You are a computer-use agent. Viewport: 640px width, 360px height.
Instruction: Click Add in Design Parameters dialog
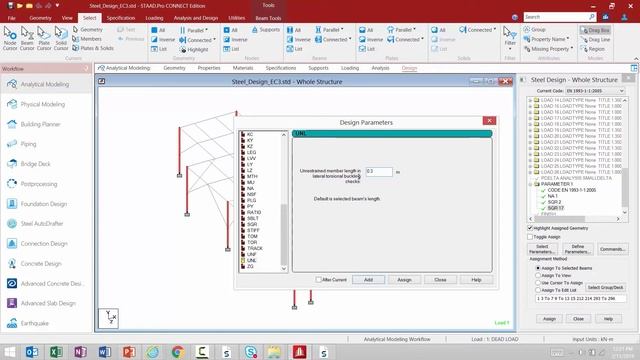tap(368, 280)
